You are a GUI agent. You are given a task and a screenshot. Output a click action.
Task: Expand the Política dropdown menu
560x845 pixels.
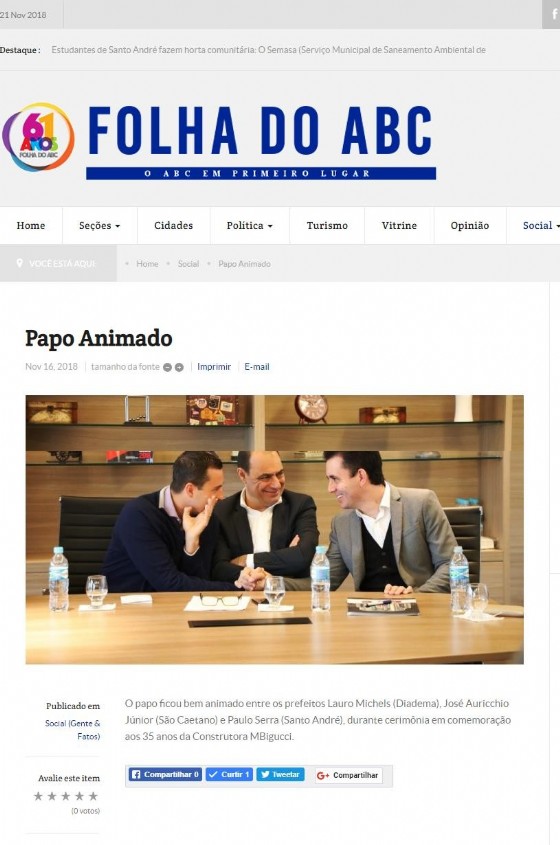tap(250, 225)
